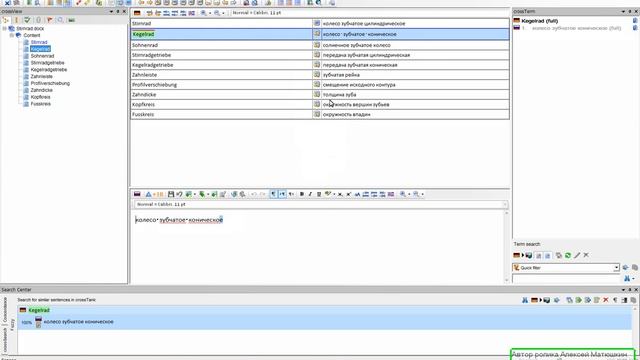Click the green refresh icon in Term search
The image size is (640, 360).
(x=568, y=256)
